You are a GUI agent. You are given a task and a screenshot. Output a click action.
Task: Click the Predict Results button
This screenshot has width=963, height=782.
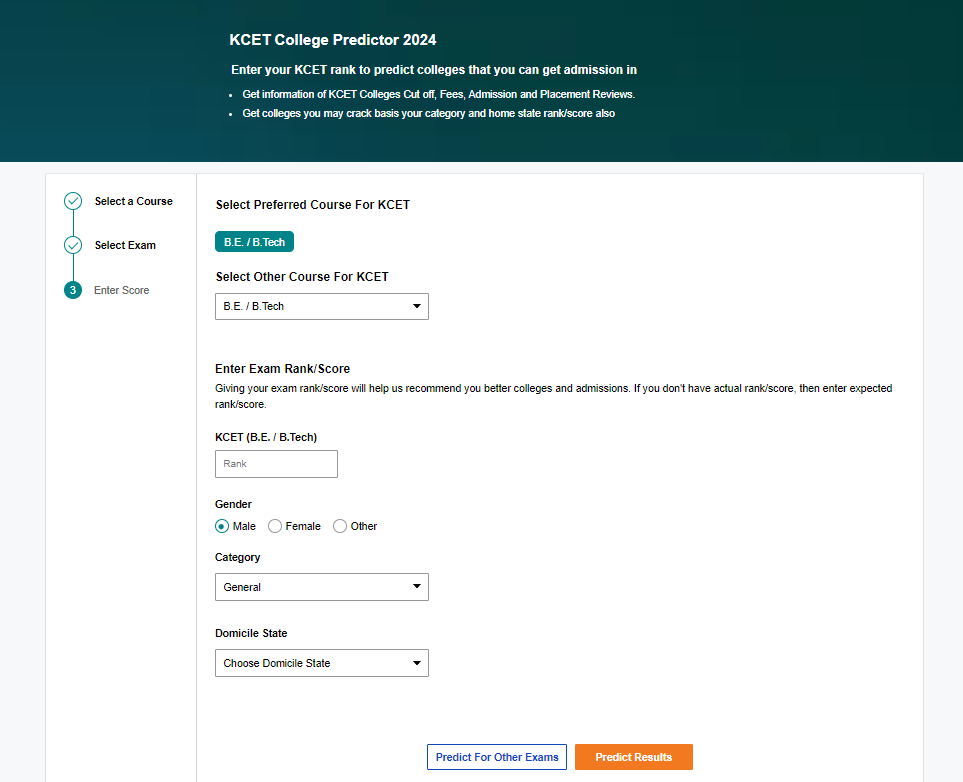click(633, 757)
